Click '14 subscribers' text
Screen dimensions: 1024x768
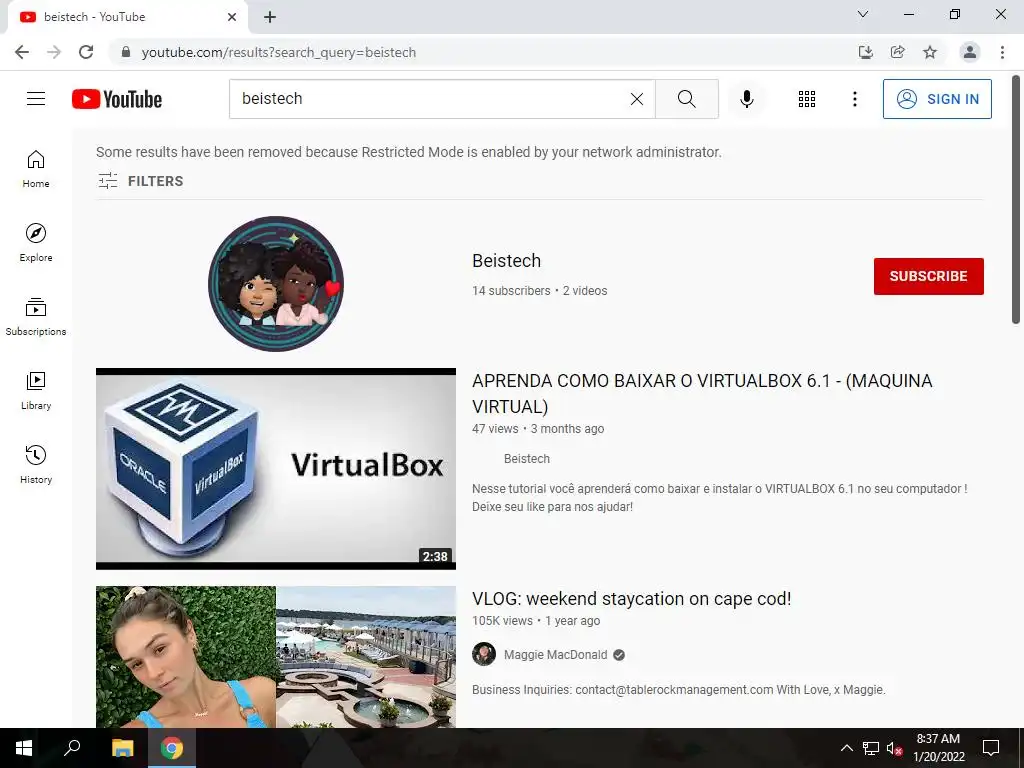(511, 291)
